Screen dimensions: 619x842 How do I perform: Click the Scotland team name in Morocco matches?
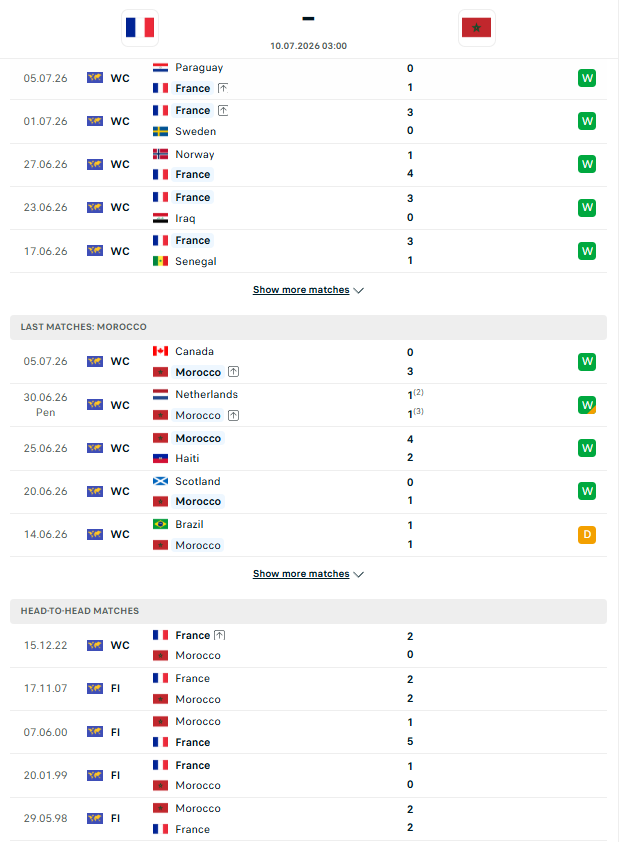[198, 482]
